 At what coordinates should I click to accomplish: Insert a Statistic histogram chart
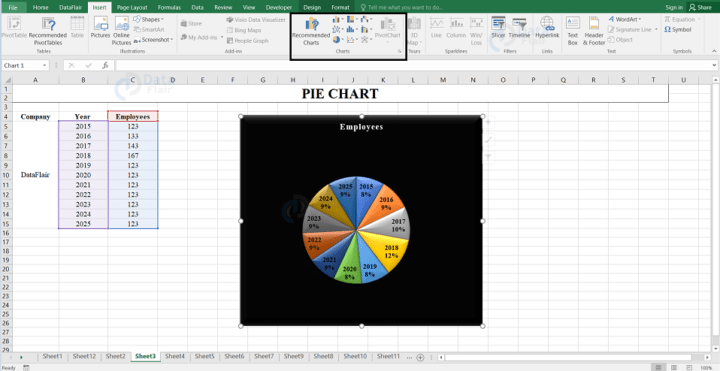click(x=352, y=29)
